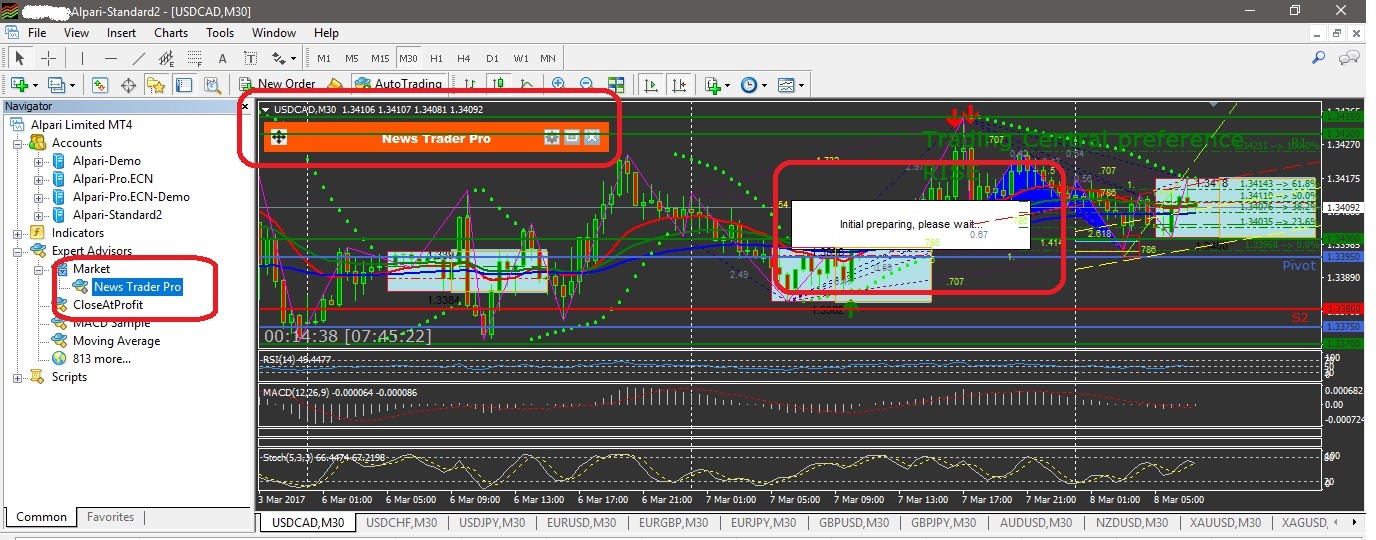Switch to Favorites tab in Navigator
This screenshot has height=540, width=1376.
click(x=110, y=517)
